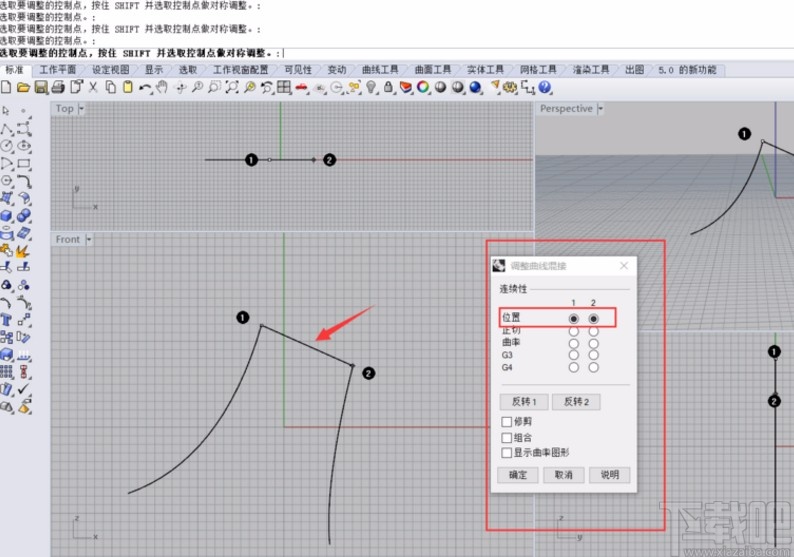Enable the 组合 checkbox
Image resolution: width=794 pixels, height=557 pixels.
click(x=506, y=437)
